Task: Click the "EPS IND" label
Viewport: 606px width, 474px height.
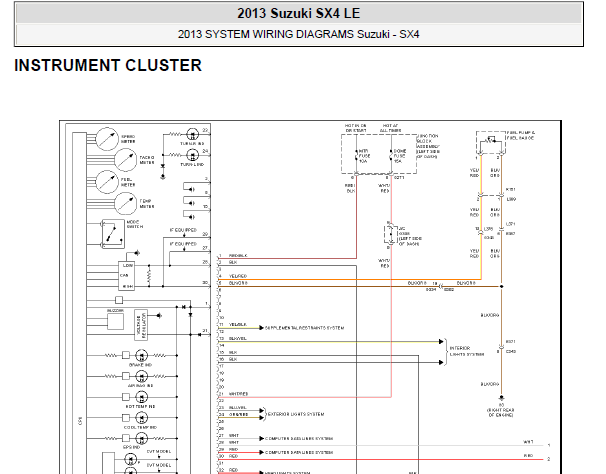Action: (x=131, y=447)
